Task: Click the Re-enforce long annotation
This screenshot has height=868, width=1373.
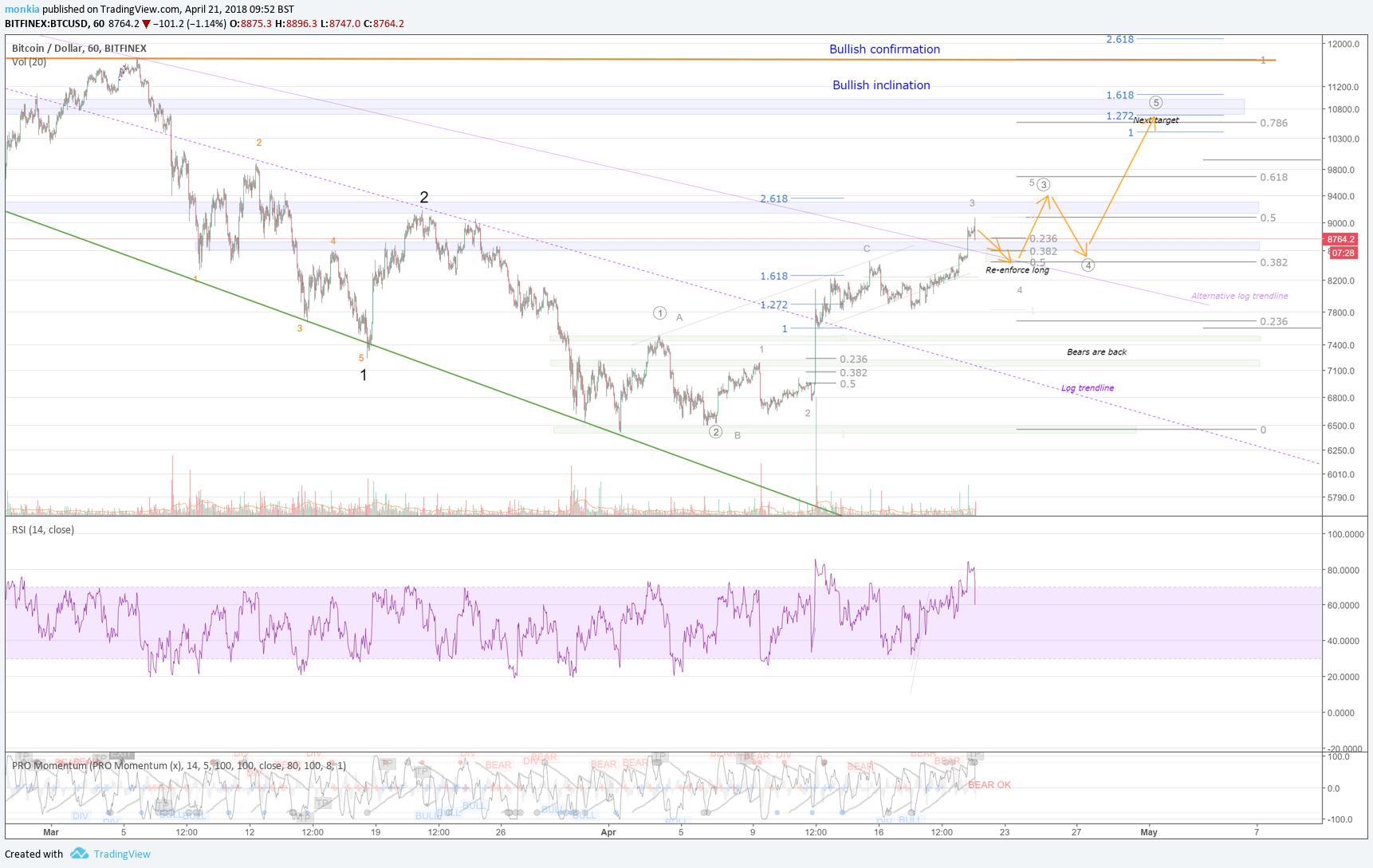Action: pos(1017,270)
